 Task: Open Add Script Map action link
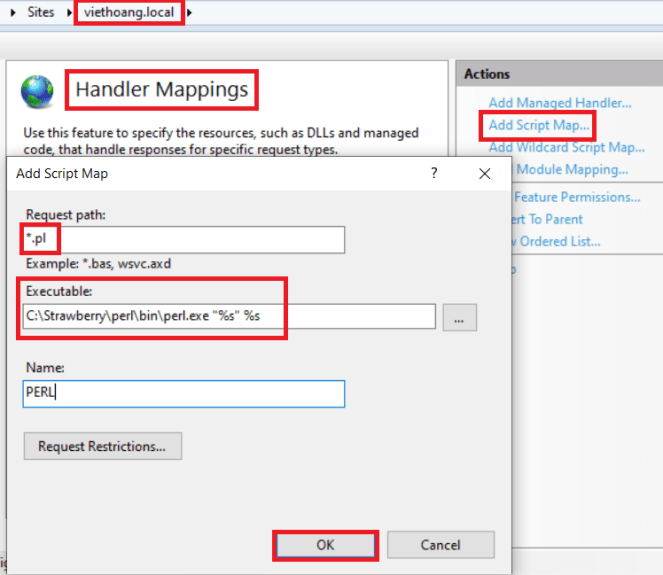(539, 125)
